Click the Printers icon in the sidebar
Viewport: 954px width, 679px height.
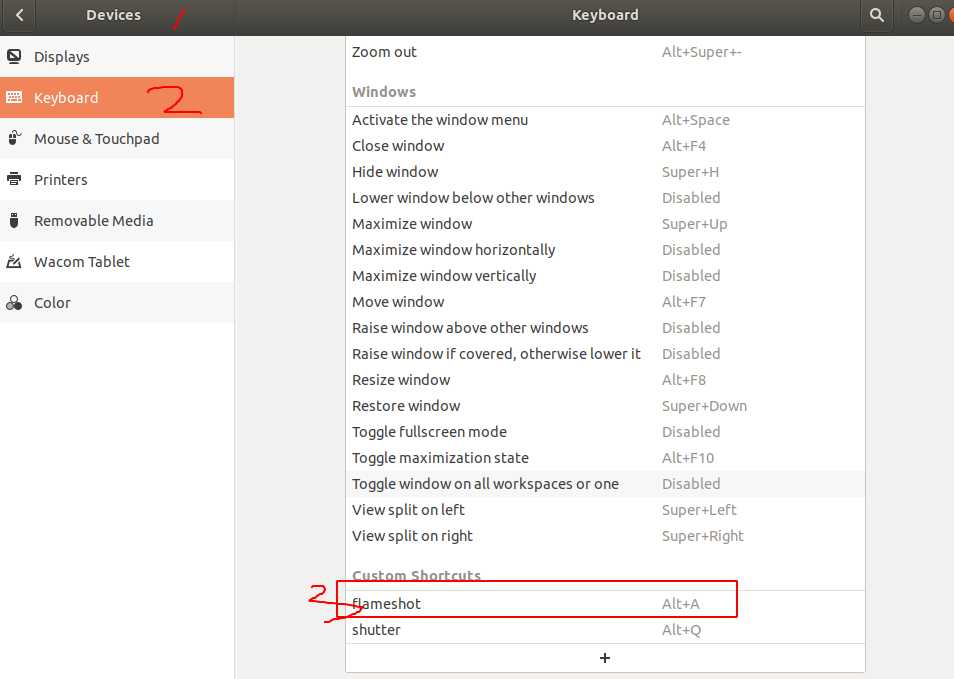click(x=14, y=180)
